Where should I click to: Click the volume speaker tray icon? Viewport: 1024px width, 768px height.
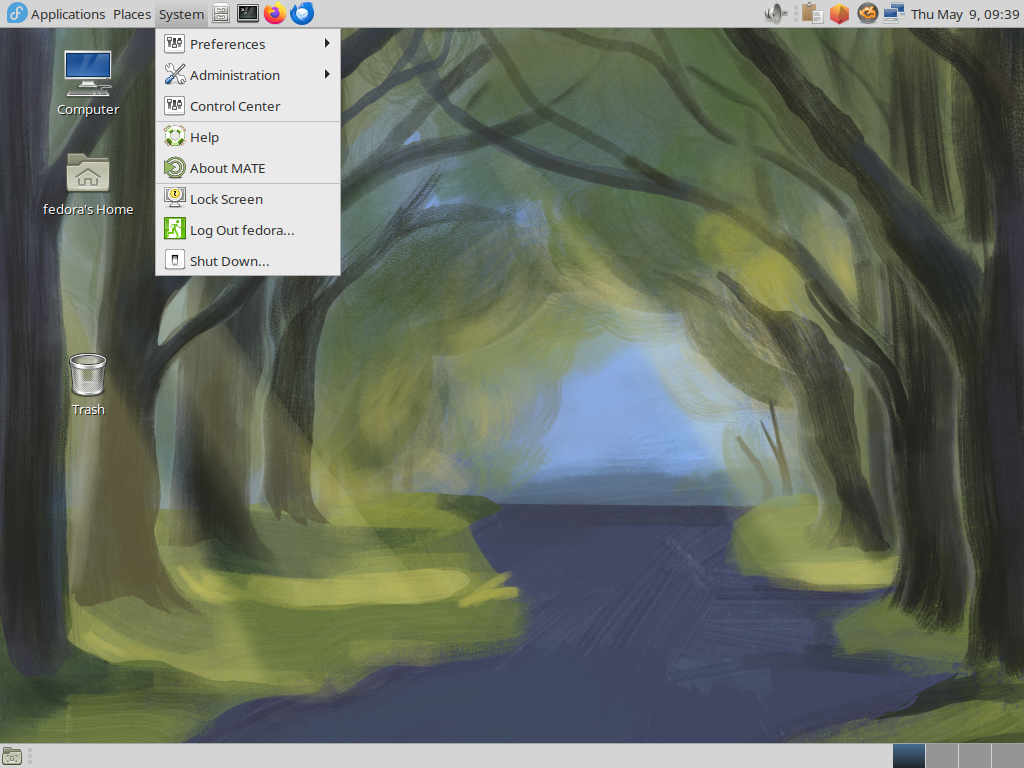(x=774, y=14)
